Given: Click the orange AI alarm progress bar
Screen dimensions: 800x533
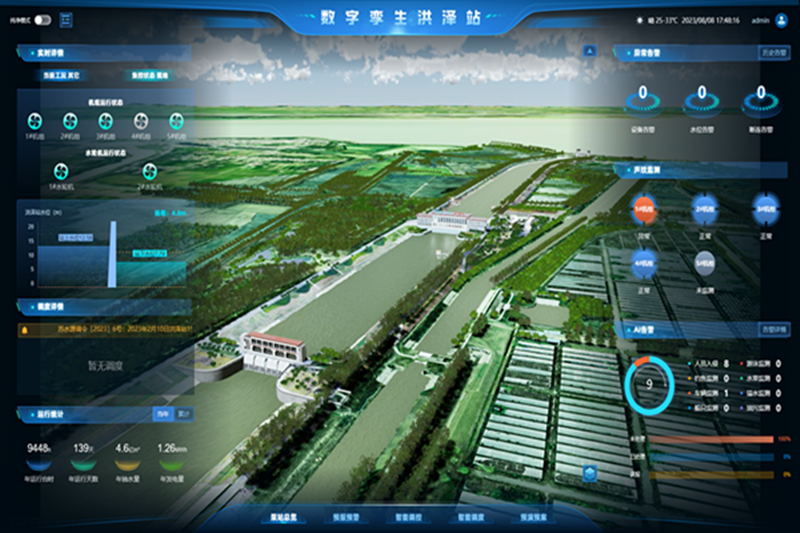Looking at the screenshot, I should click(711, 439).
